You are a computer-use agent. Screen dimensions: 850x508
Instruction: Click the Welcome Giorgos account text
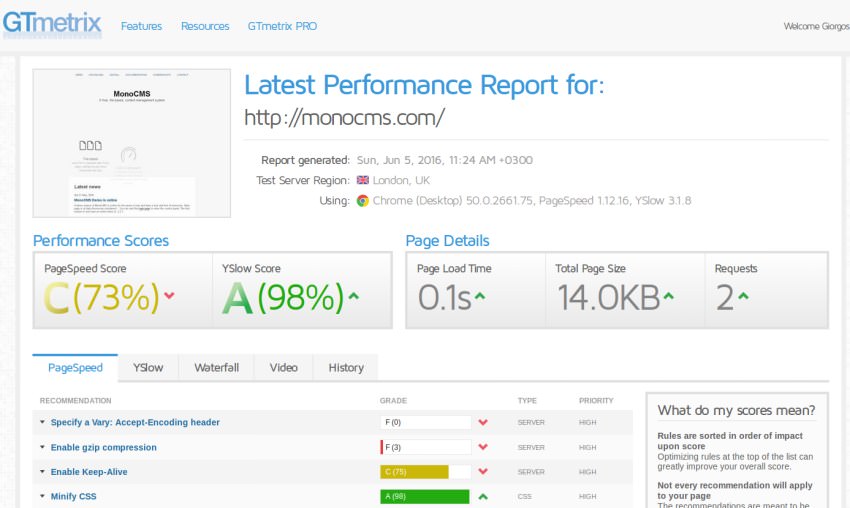click(x=816, y=26)
